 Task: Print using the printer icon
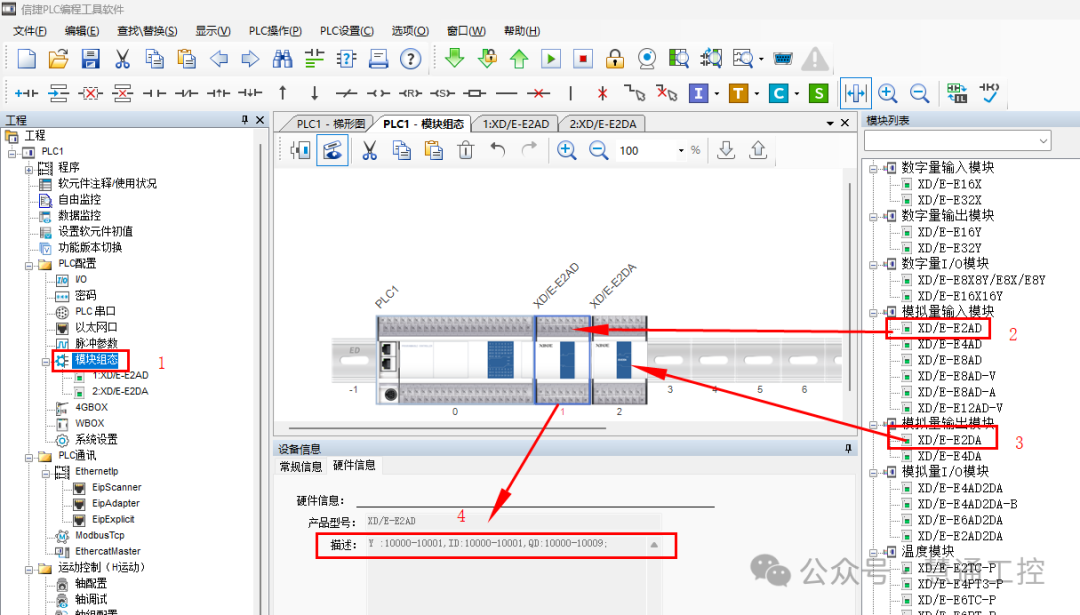[378, 59]
